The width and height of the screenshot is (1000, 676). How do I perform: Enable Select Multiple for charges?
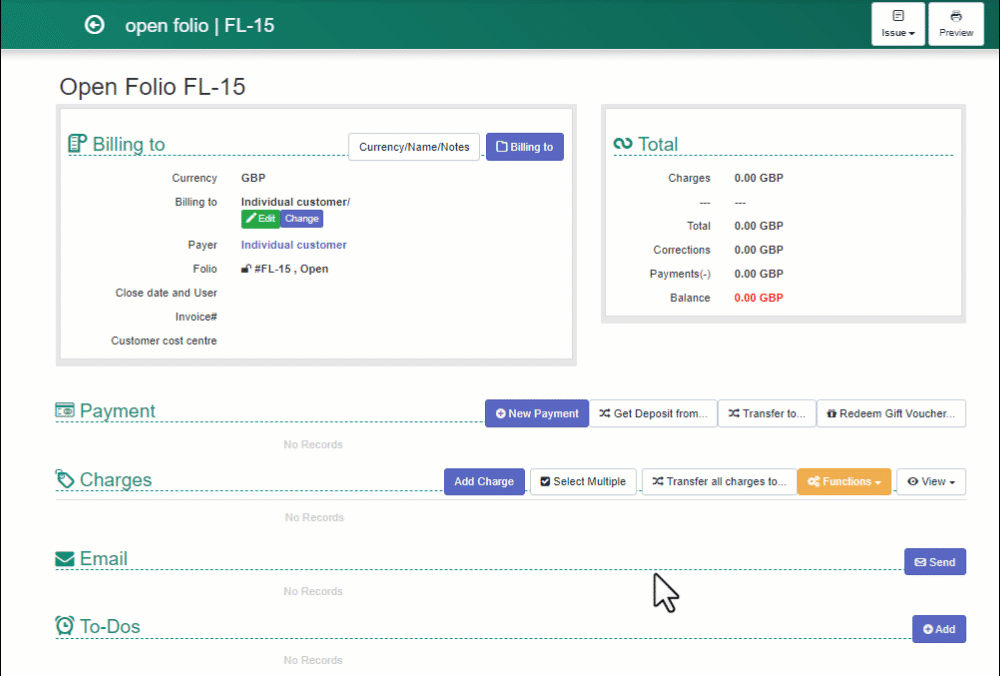click(x=583, y=481)
